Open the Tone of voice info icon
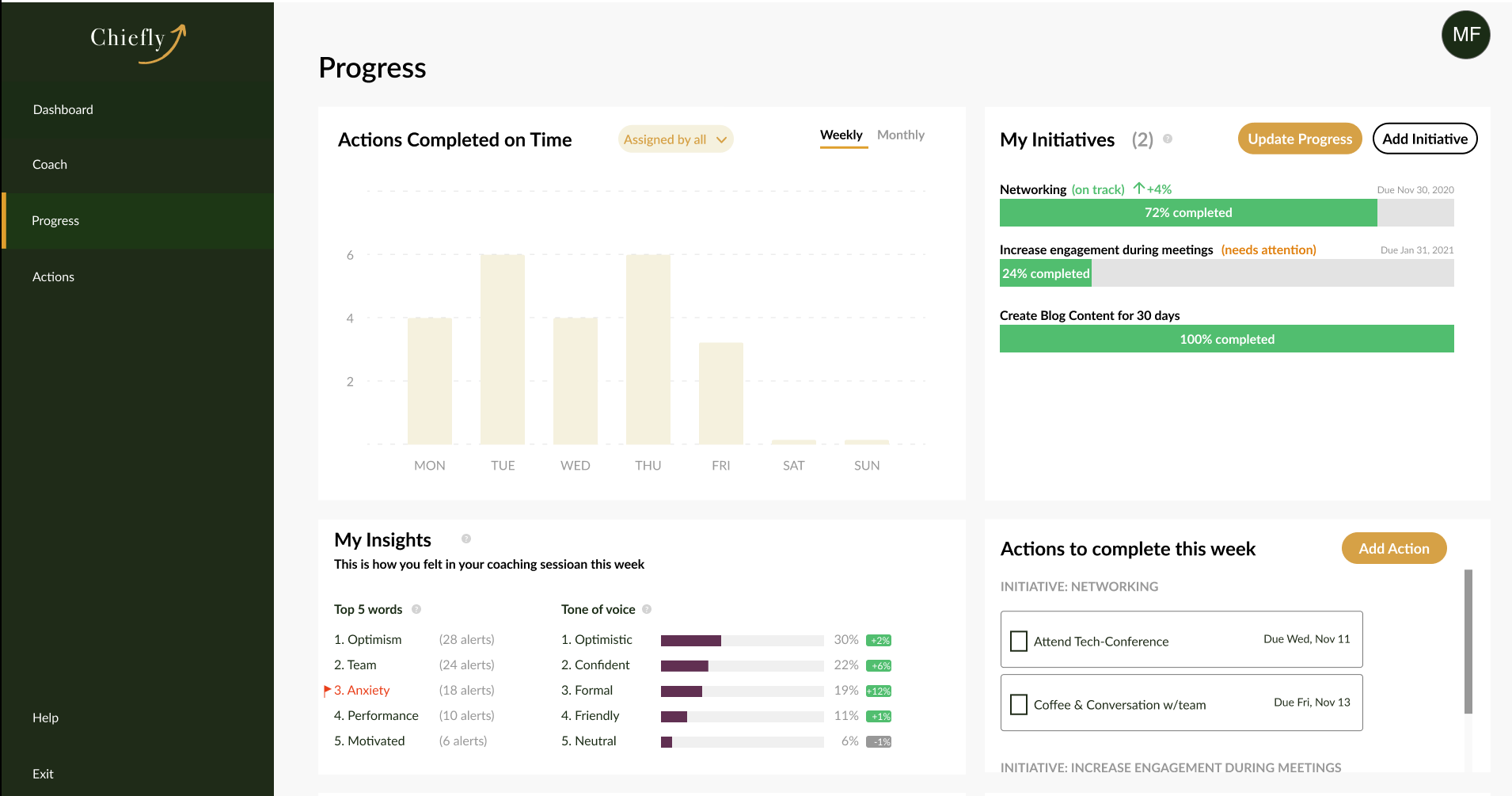1512x796 pixels. point(647,609)
